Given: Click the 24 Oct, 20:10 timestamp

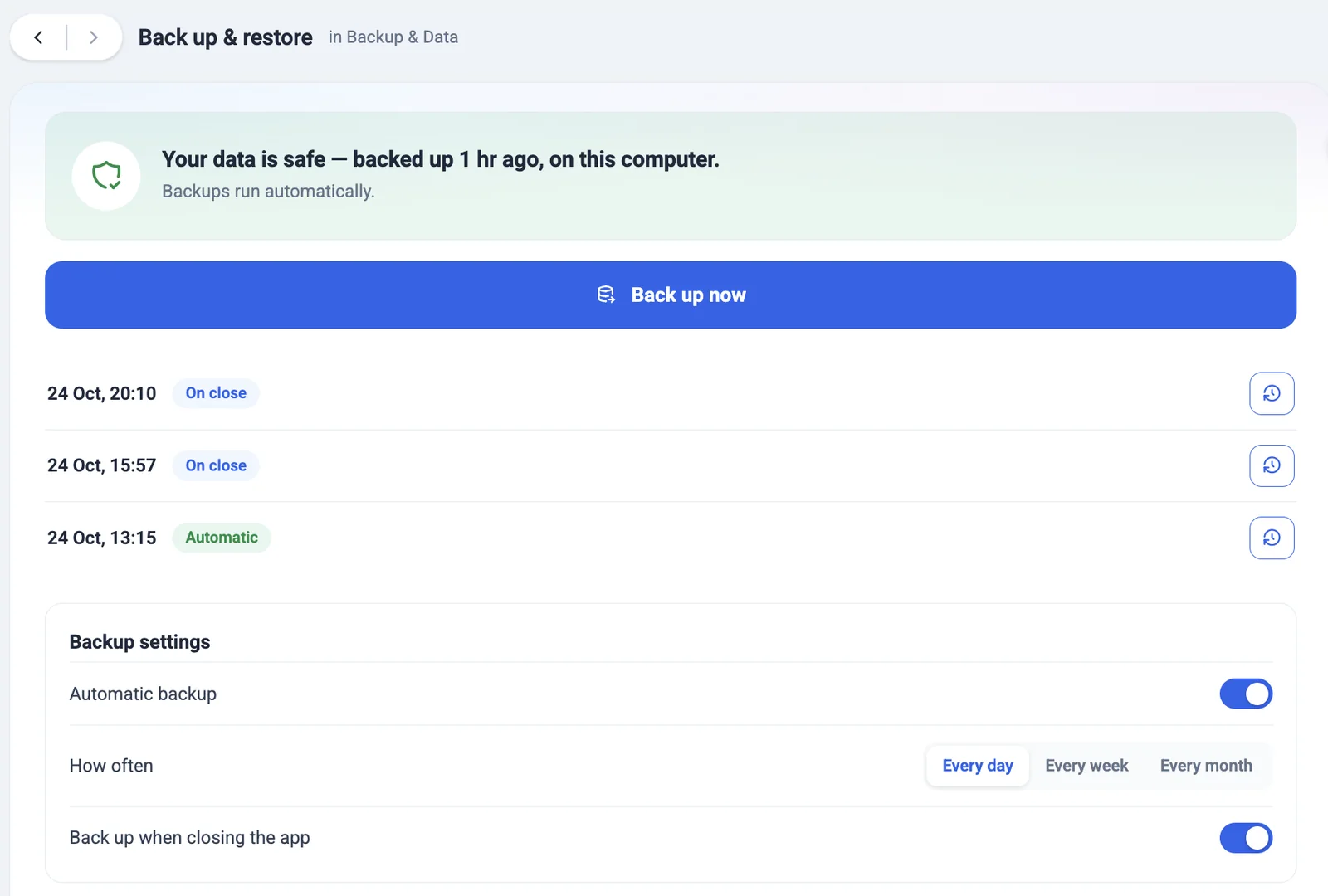Looking at the screenshot, I should 101,393.
